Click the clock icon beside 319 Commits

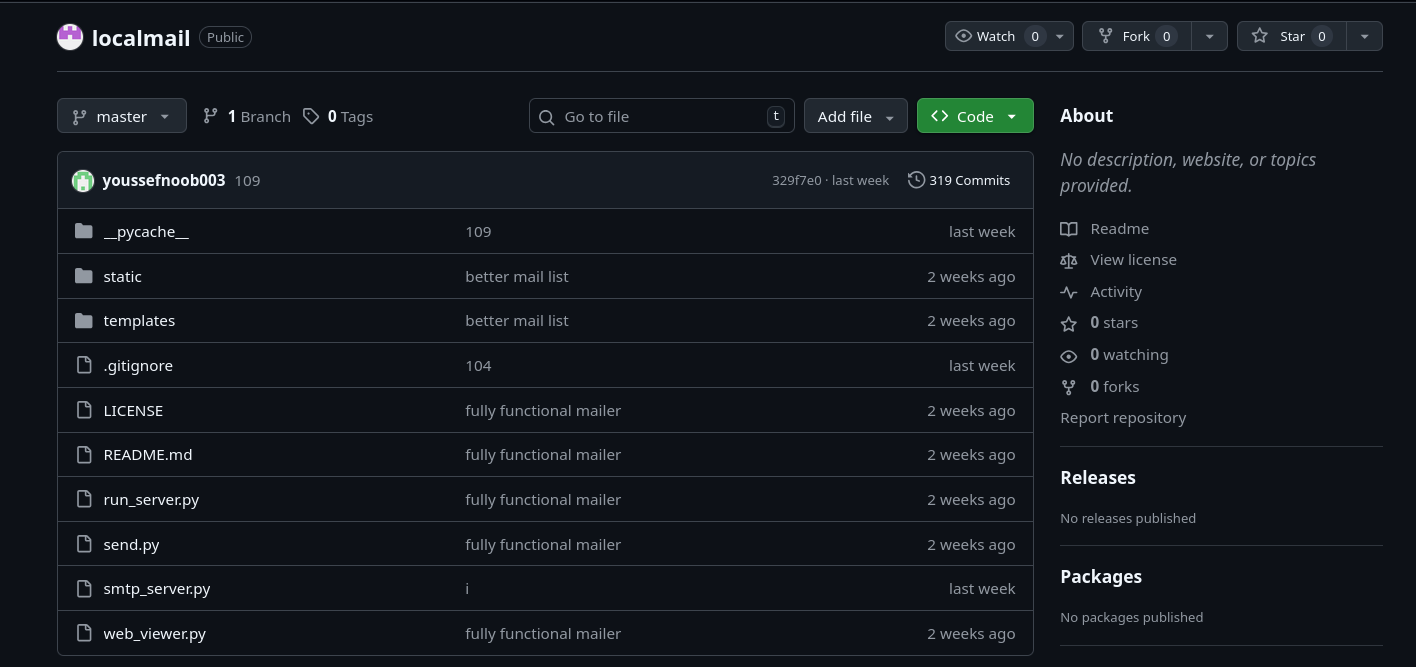pos(916,180)
